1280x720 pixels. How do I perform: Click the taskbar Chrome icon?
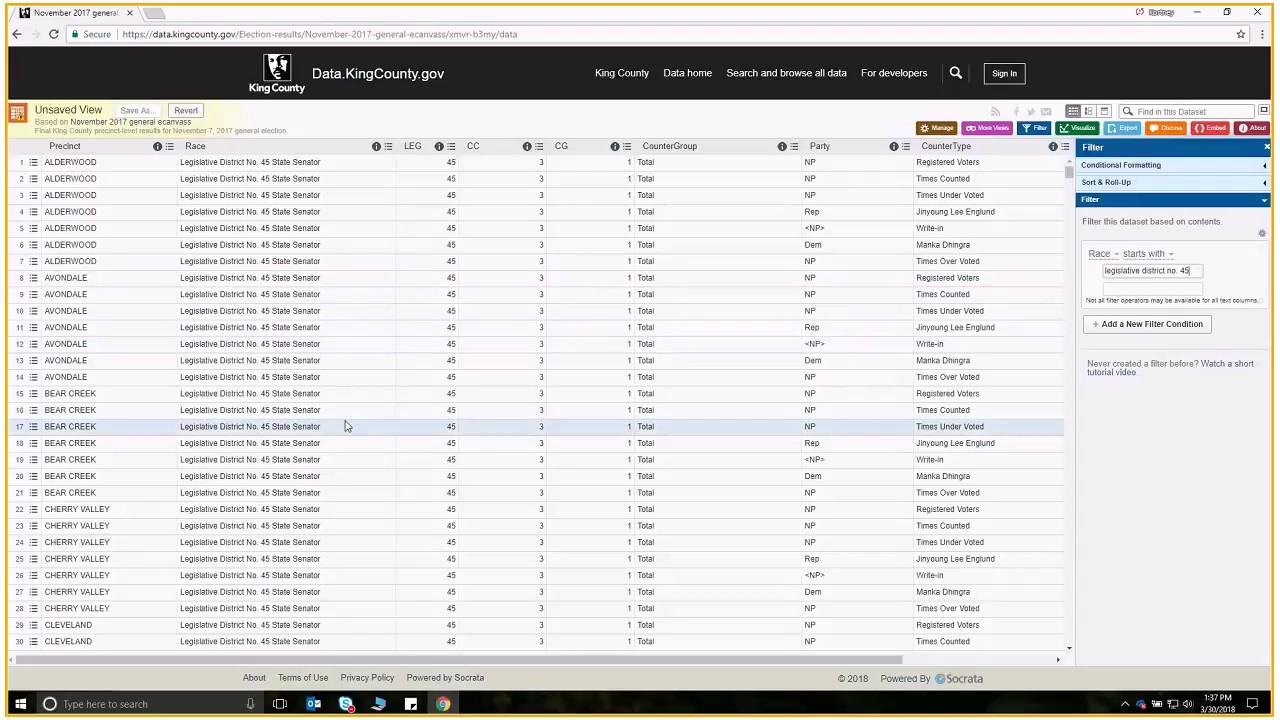point(443,704)
